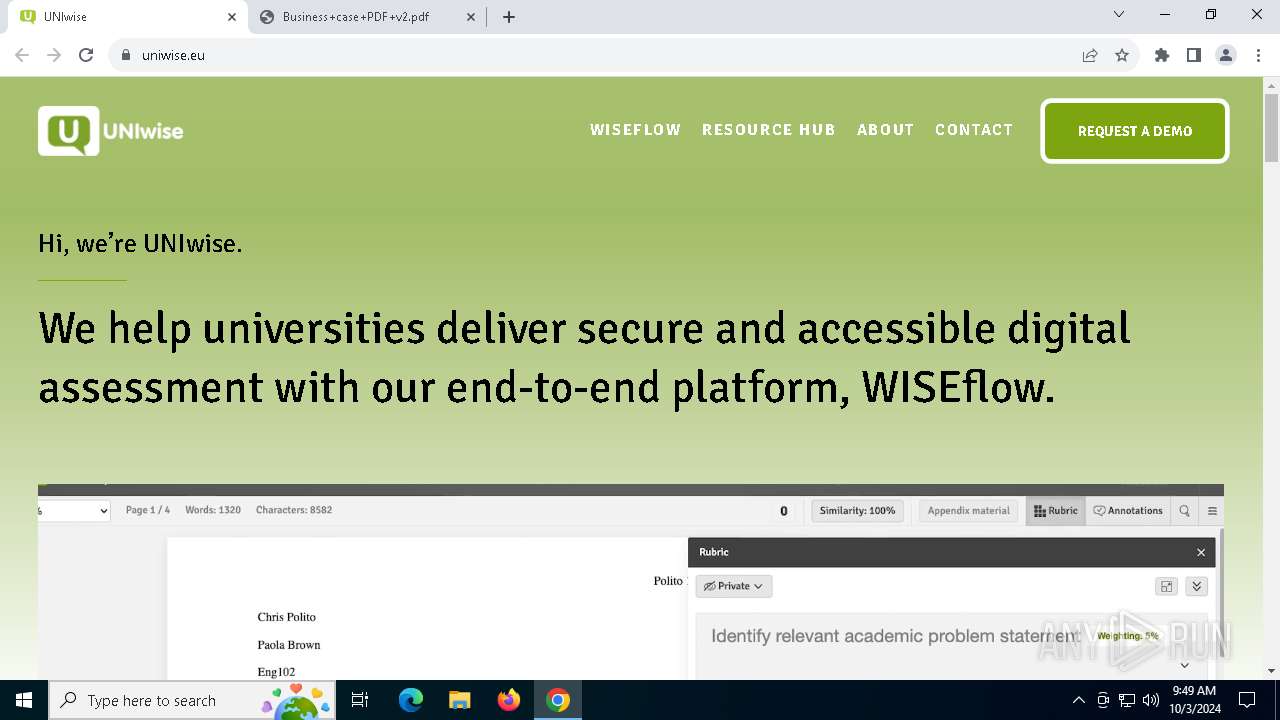Open the CONTACT menu item
This screenshot has width=1280, height=720.
[974, 130]
